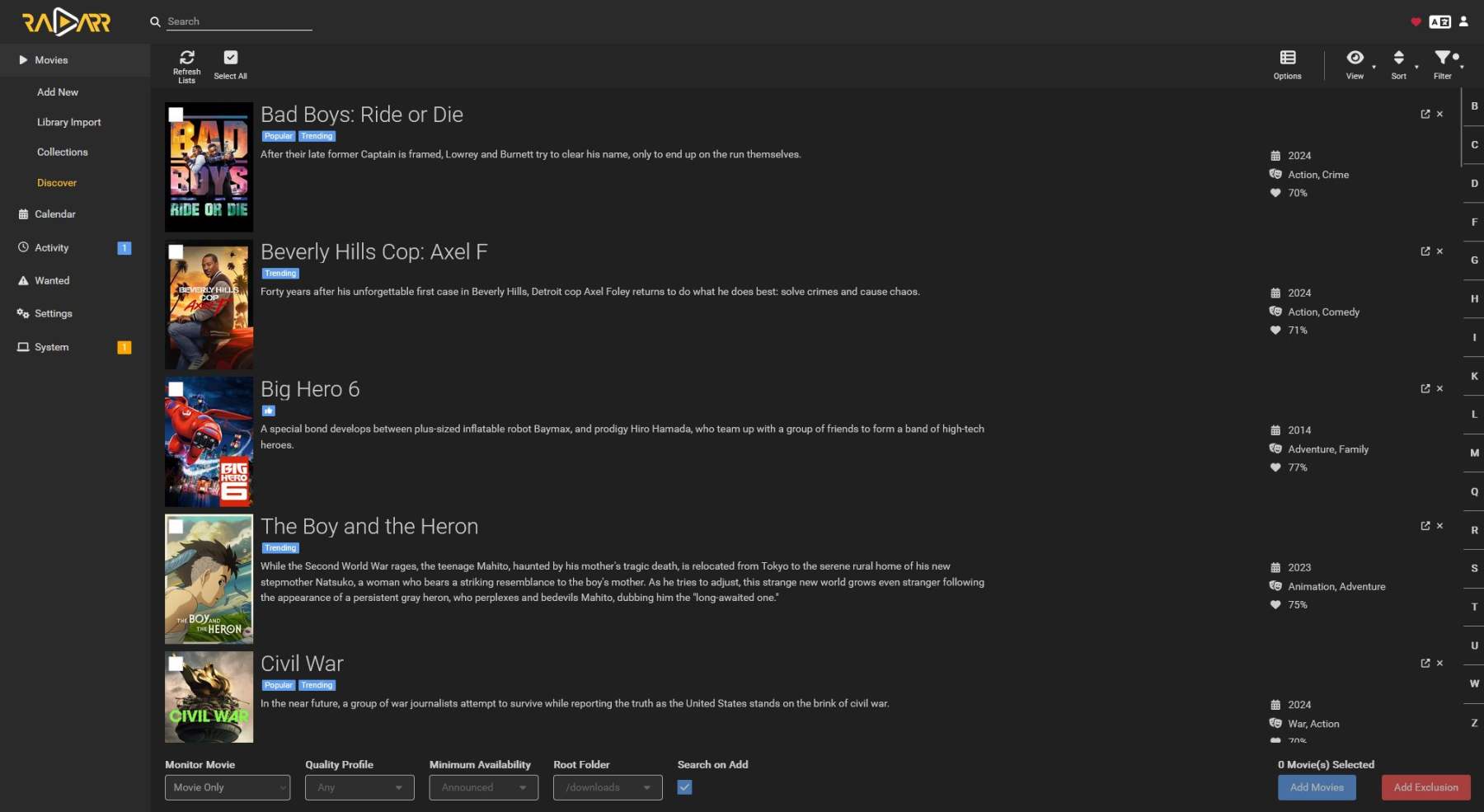Expand the Root Folder dropdown
This screenshot has width=1484, height=812.
coord(608,787)
